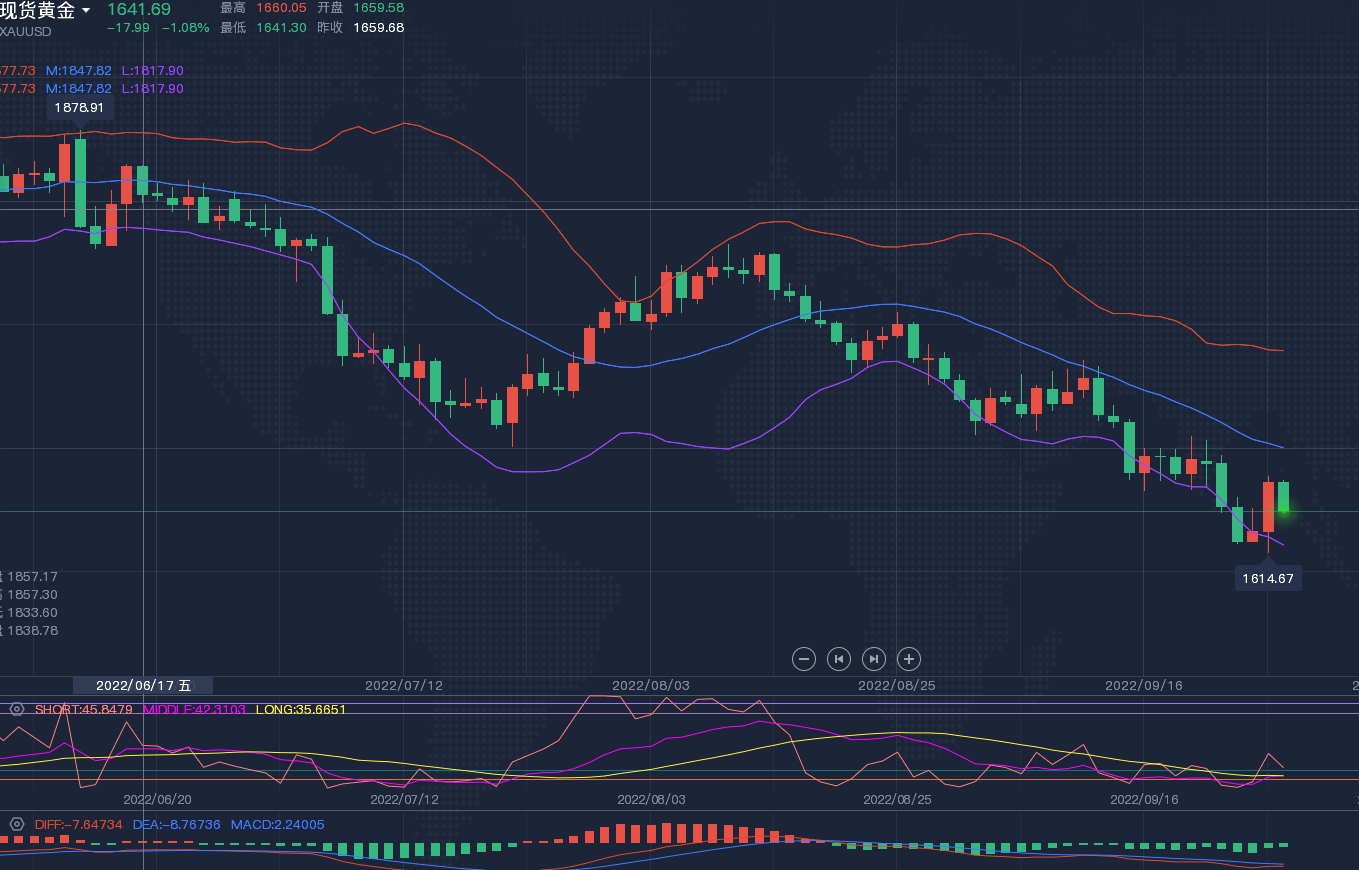Click the 1614.67 low price marker
Image resolution: width=1359 pixels, height=870 pixels.
pos(1268,578)
